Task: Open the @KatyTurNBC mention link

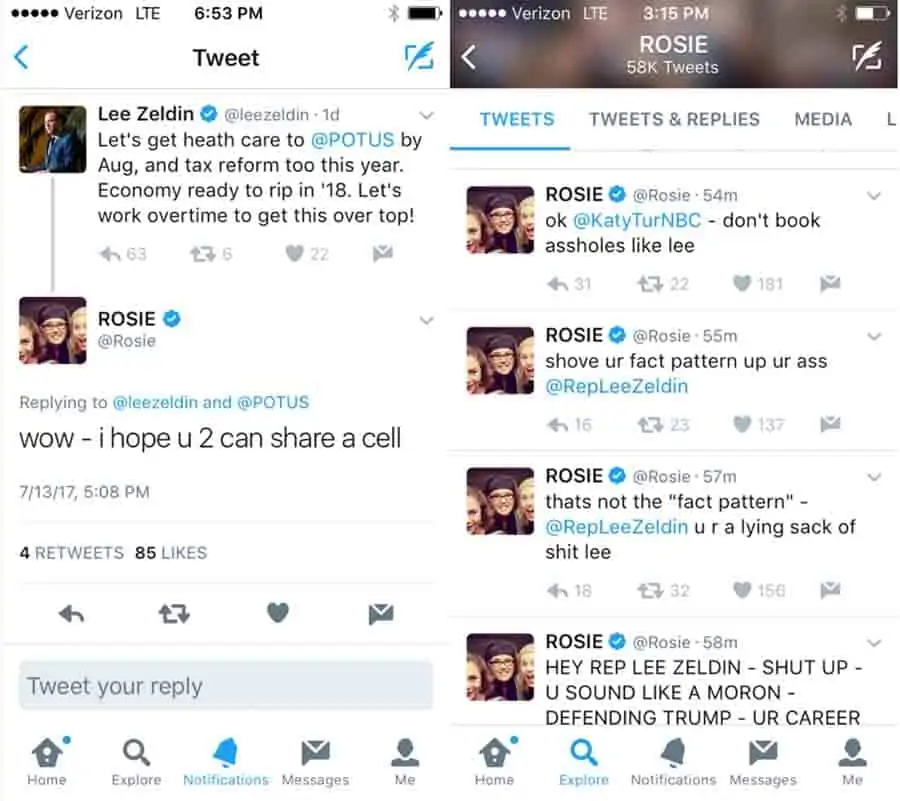Action: coord(637,220)
